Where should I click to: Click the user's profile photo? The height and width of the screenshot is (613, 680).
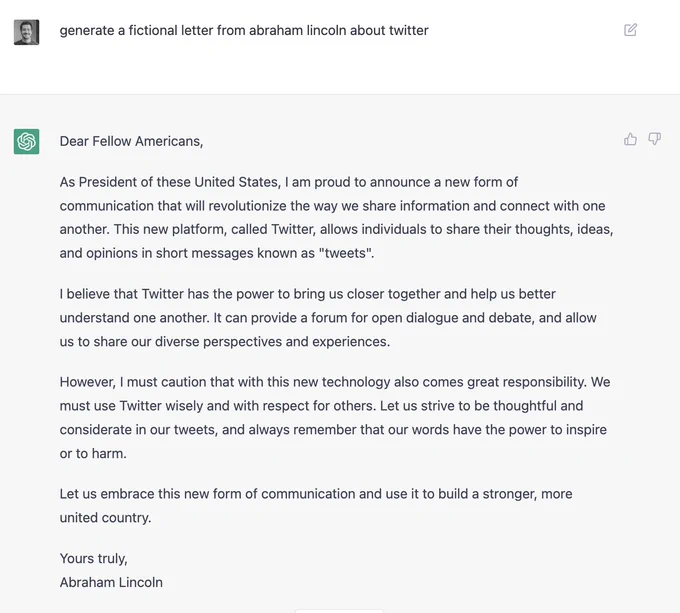click(26, 32)
